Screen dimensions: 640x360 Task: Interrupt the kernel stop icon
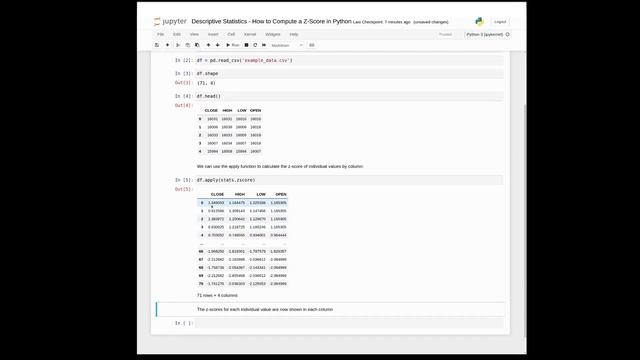click(247, 45)
